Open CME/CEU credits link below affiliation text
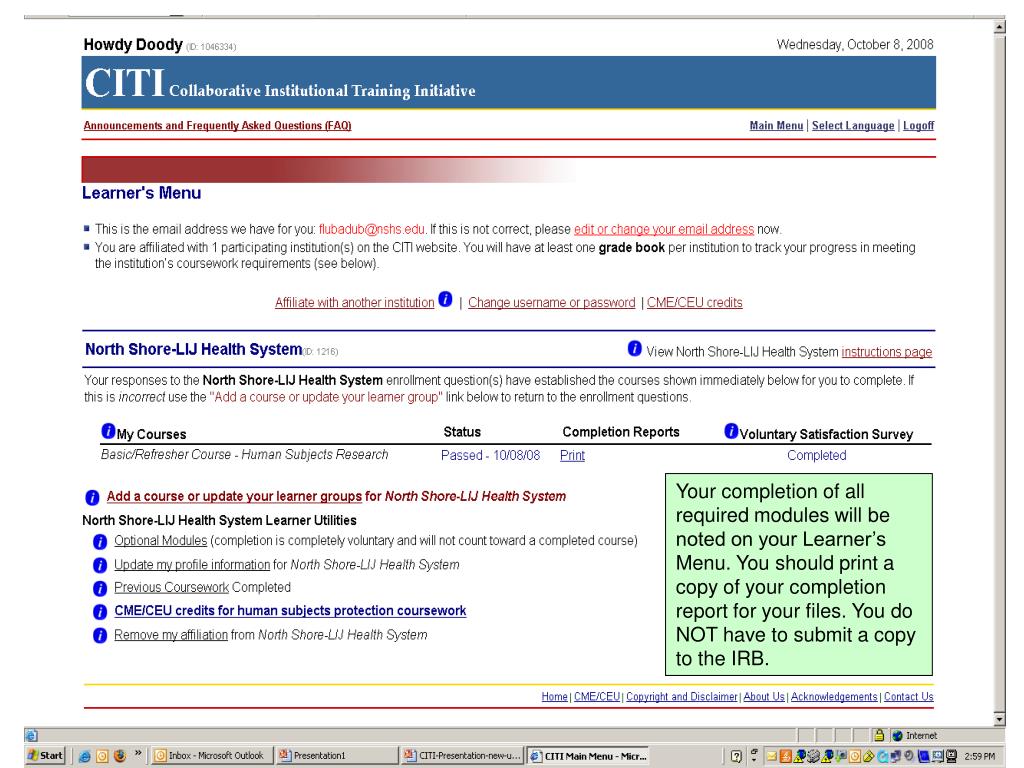This screenshot has height=768, width=1024. [695, 302]
